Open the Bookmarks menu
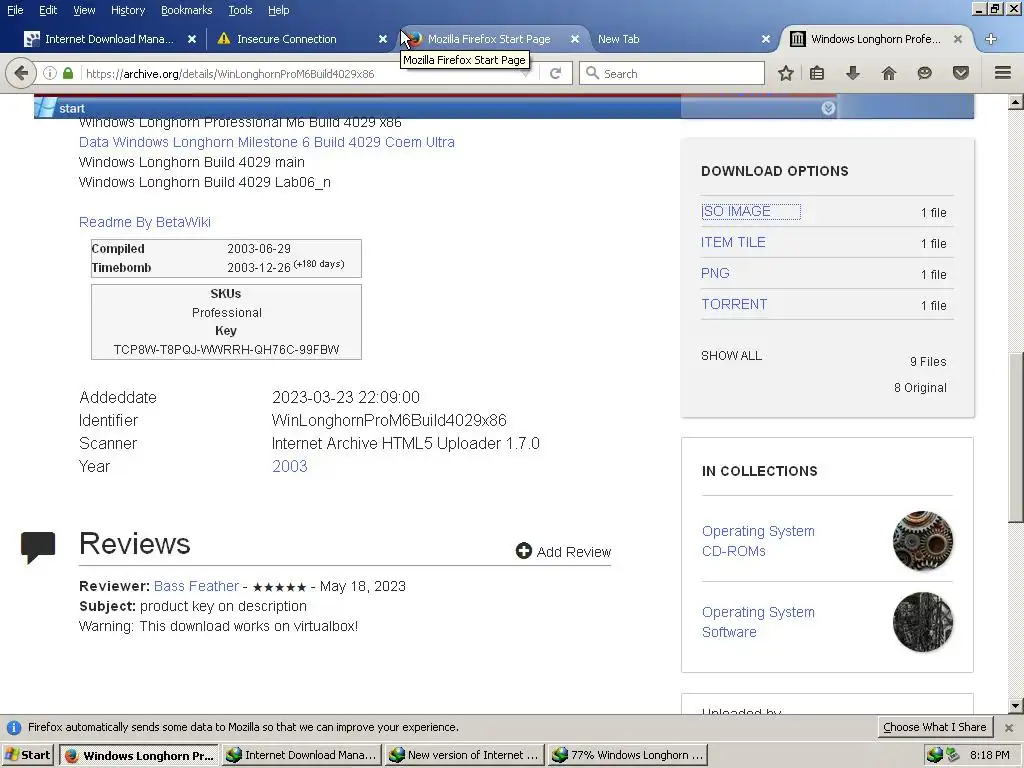This screenshot has width=1024, height=768. 186,10
